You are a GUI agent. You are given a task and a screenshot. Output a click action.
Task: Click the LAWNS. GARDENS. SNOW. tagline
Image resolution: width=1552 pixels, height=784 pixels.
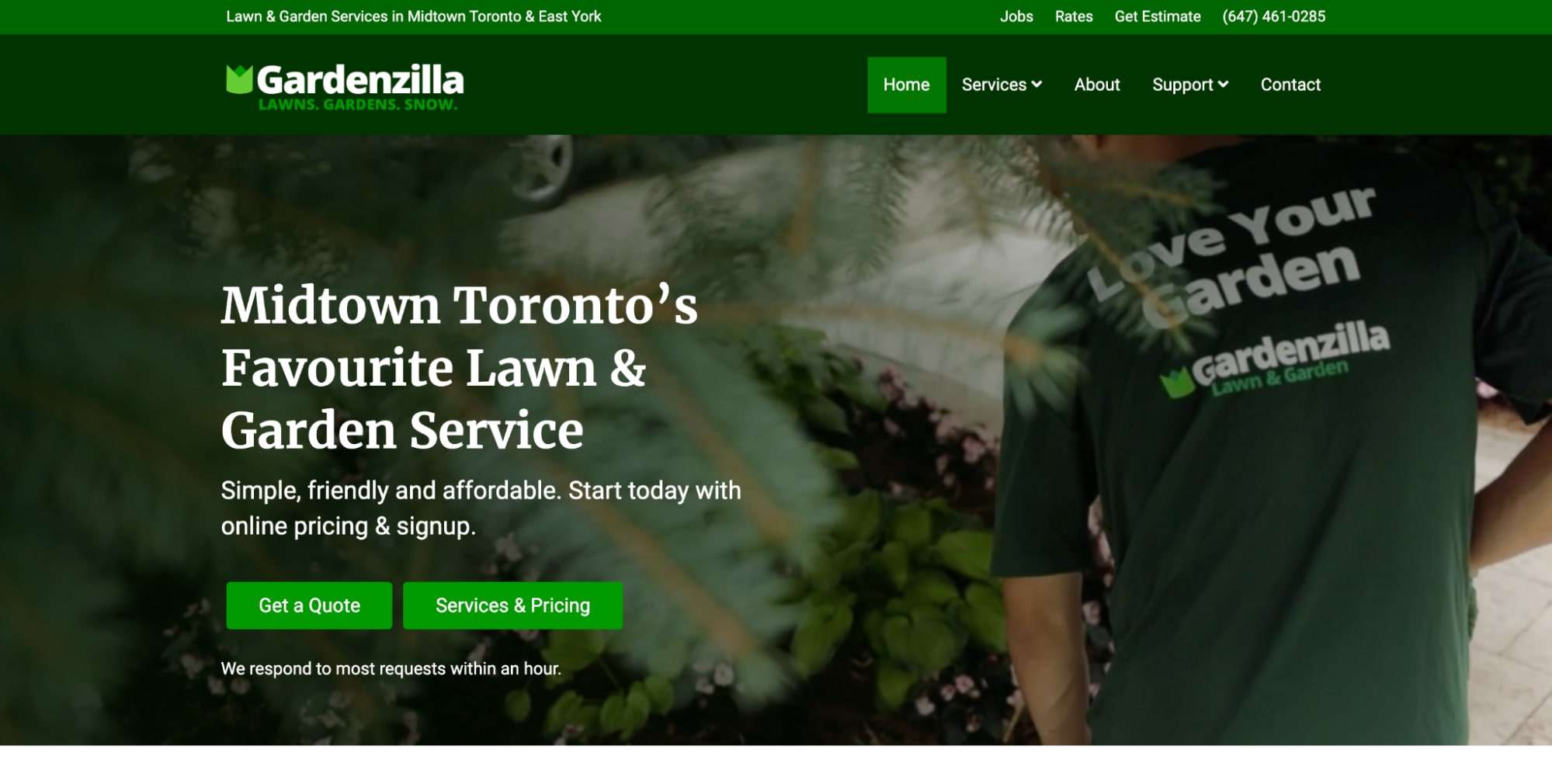click(x=358, y=105)
